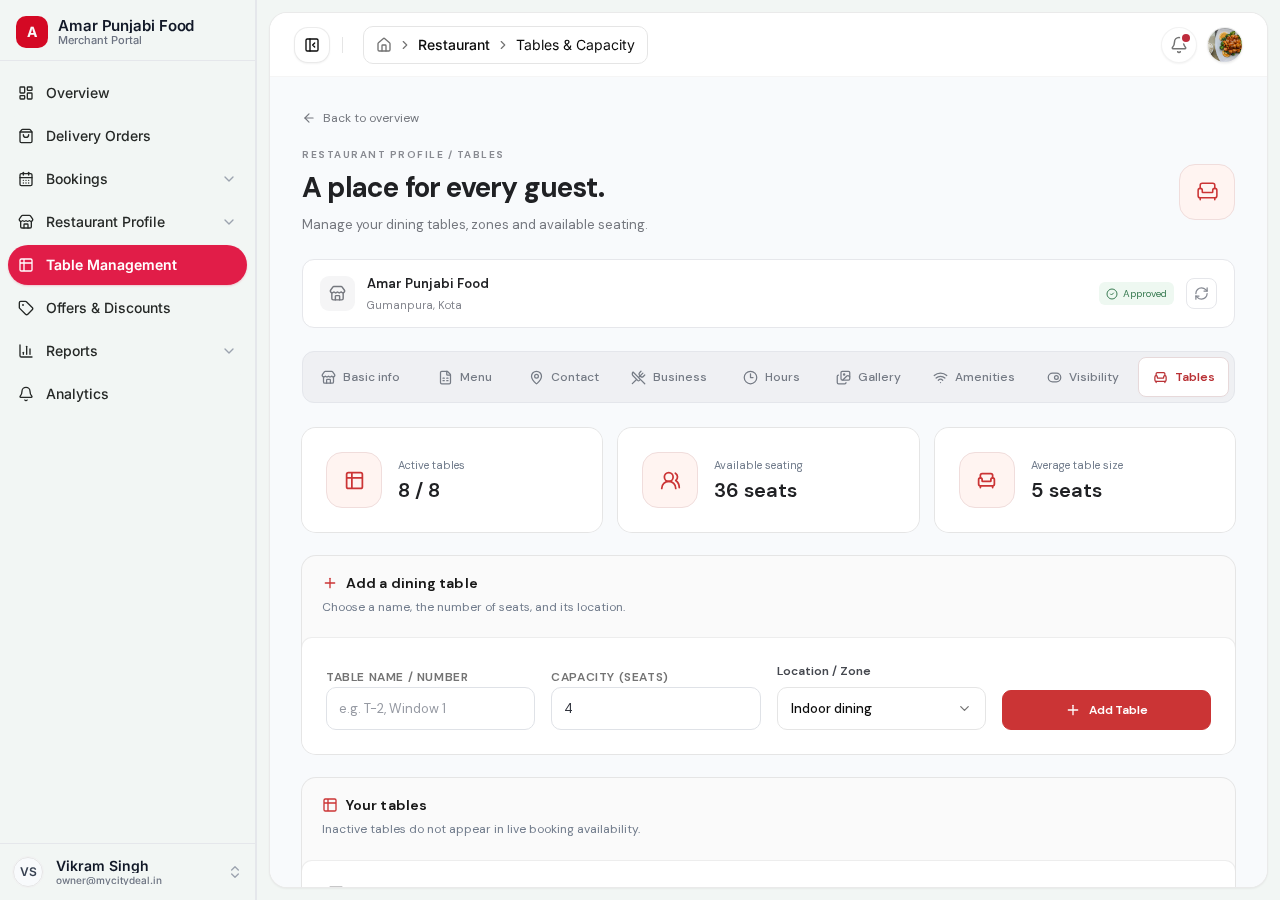This screenshot has width=1280, height=900.
Task: Click the Tables & Capacity breadcrumb
Action: pyautogui.click(x=575, y=45)
